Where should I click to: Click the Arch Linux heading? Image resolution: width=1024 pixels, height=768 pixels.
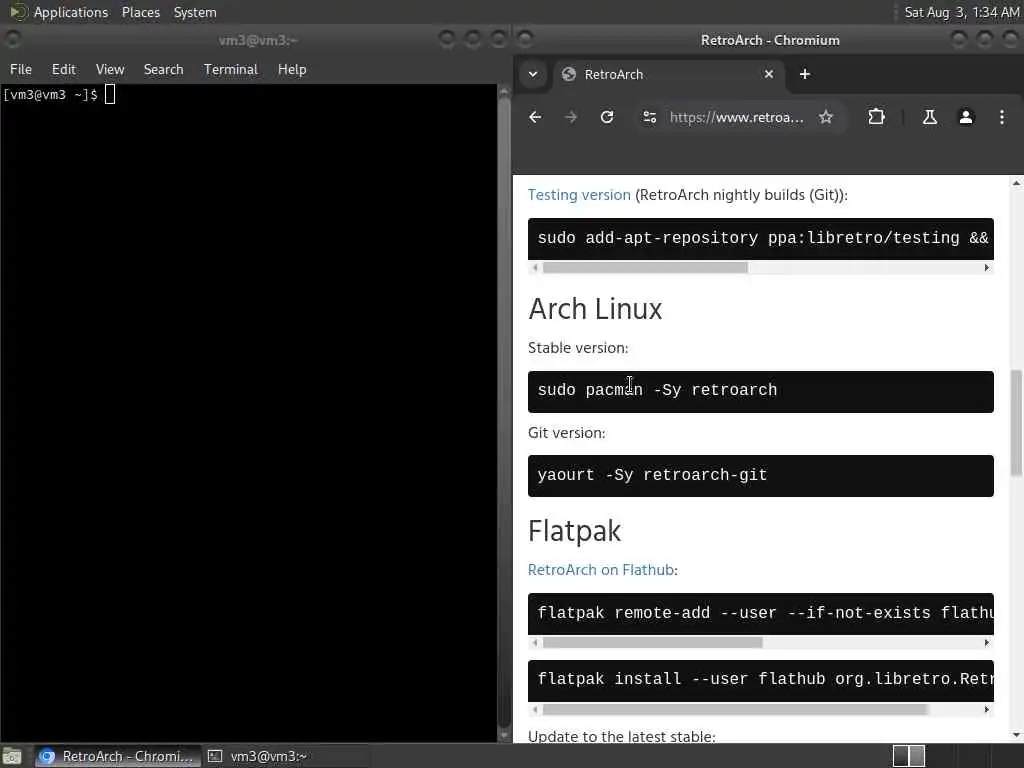click(x=595, y=309)
